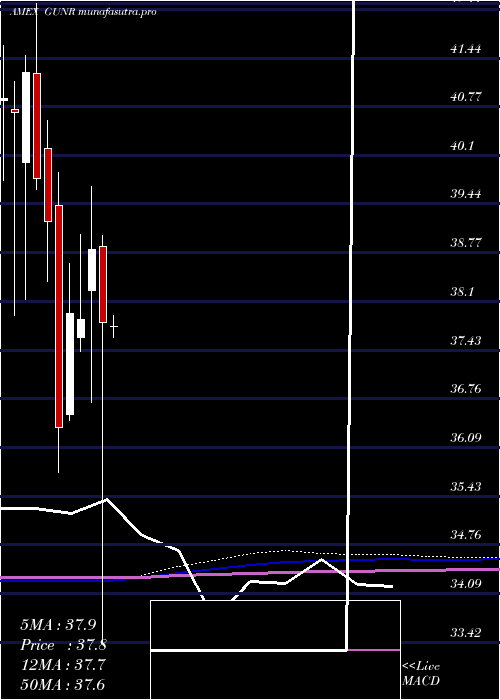Click the 39.44 price axis label
500x700 pixels.
(x=466, y=194)
